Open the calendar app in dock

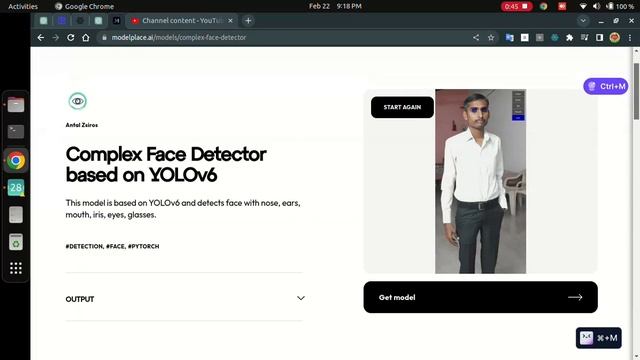(x=16, y=187)
